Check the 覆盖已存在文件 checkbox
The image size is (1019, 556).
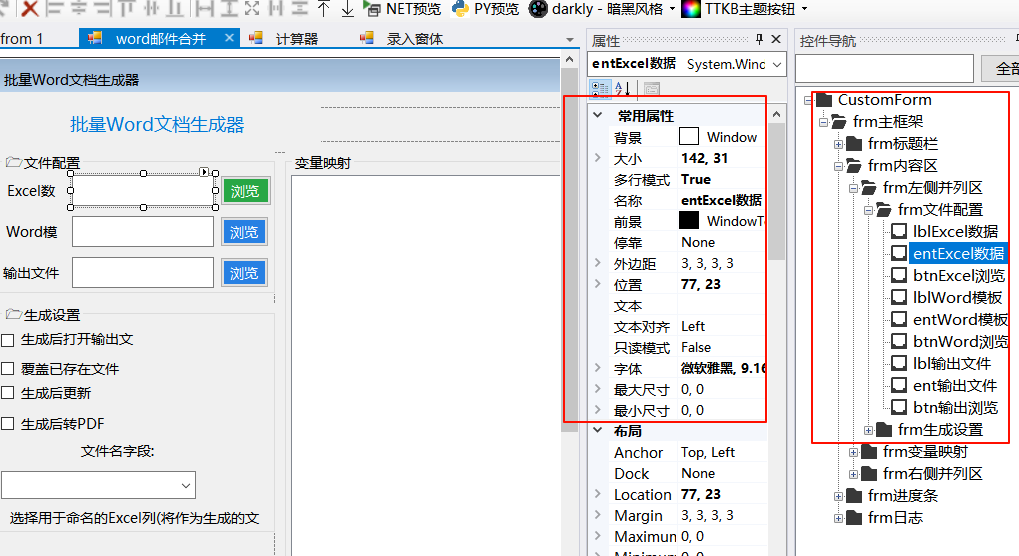tap(8, 368)
